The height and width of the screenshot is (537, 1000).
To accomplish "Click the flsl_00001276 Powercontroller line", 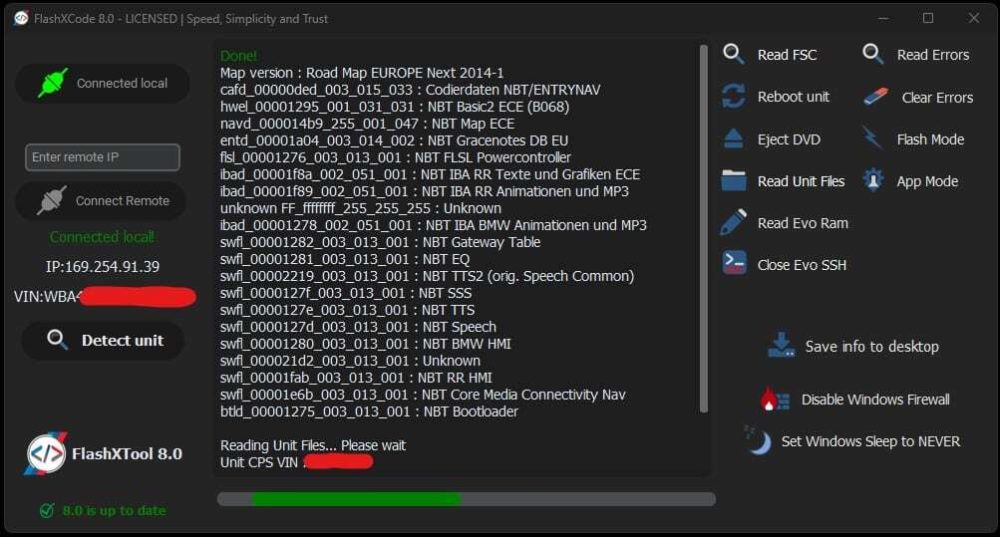I will pyautogui.click(x=395, y=158).
